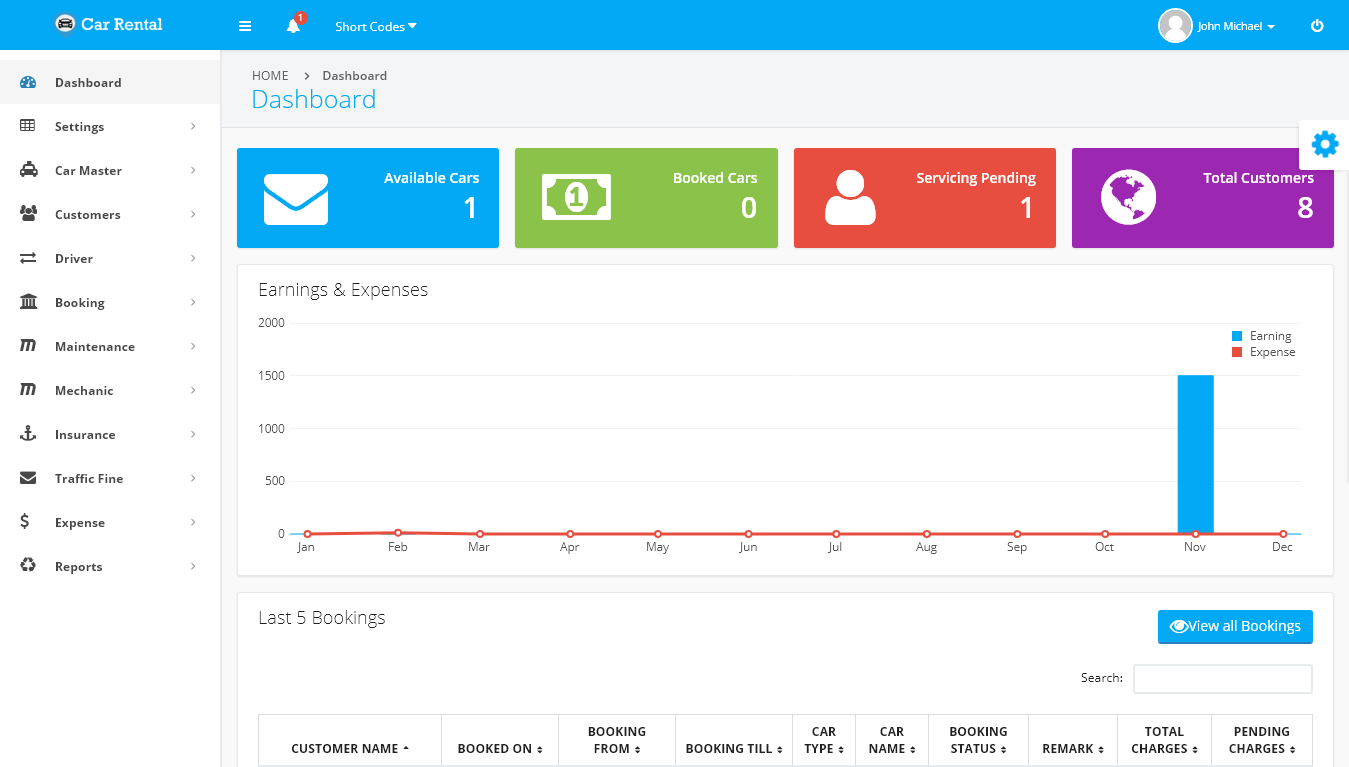The image size is (1349, 767).
Task: Click the Car Rental logo
Action: tap(109, 24)
